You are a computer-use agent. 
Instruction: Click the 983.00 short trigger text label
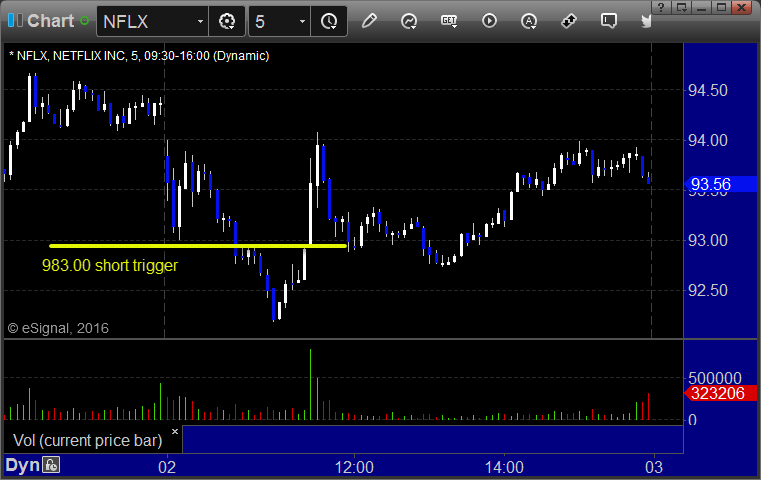click(110, 265)
